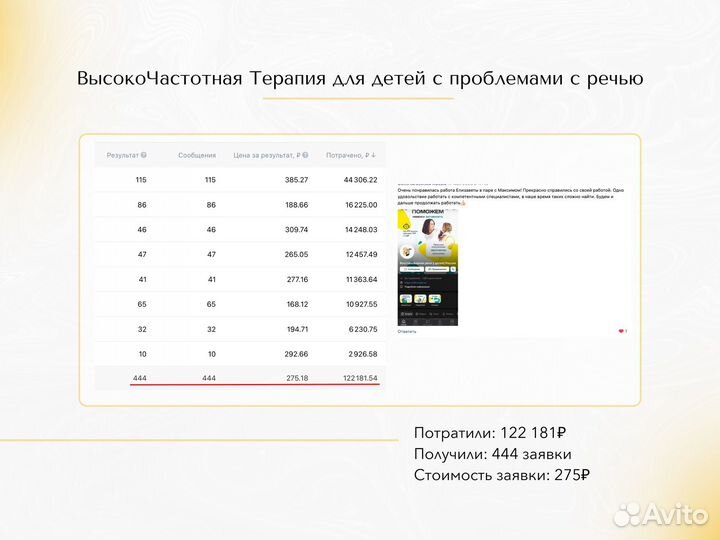Click the price value 385.27

296,180
